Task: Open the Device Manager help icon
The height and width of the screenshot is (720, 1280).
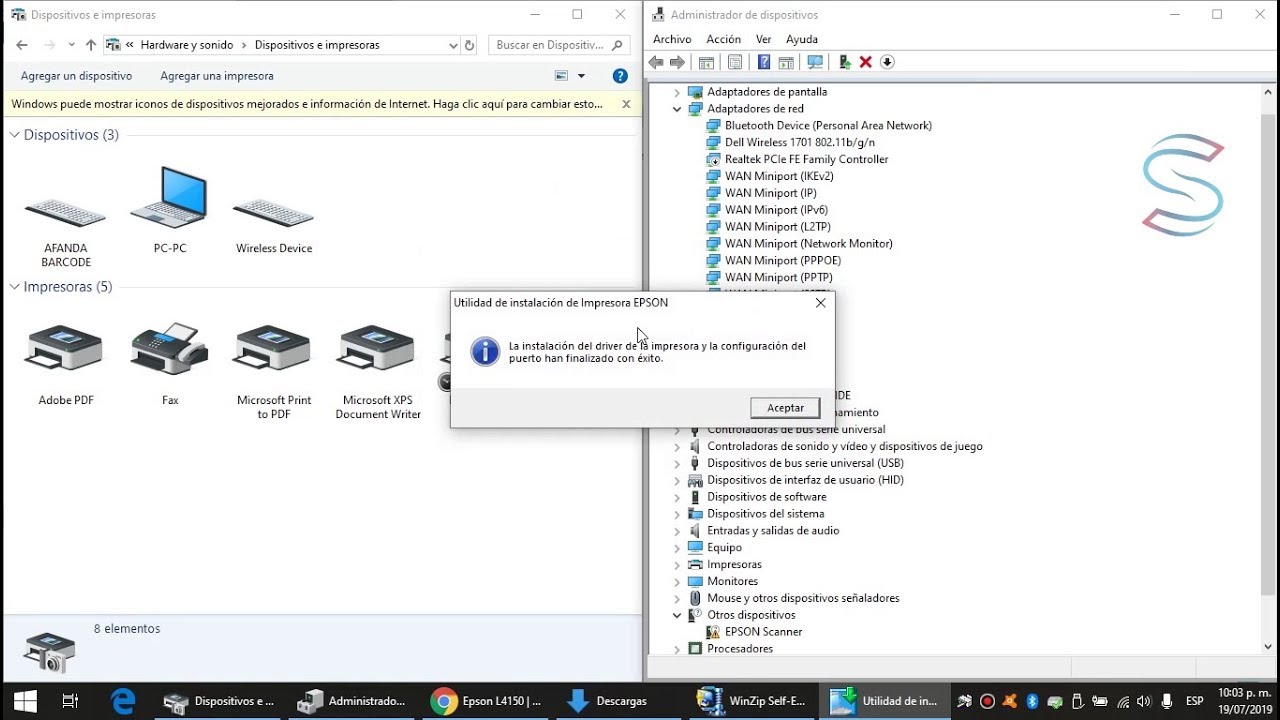Action: pos(764,62)
